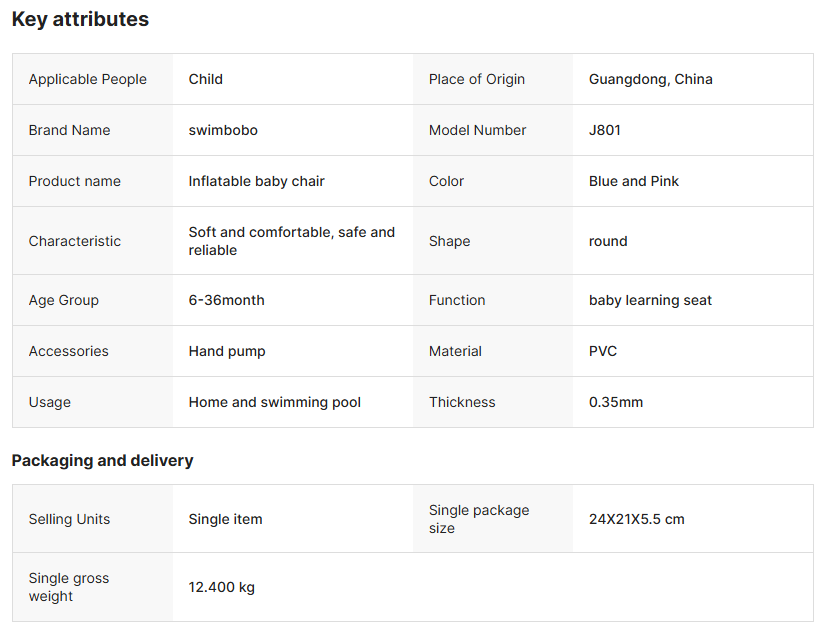The image size is (823, 640).
Task: Select the Hand pump accessories value
Action: click(x=227, y=351)
